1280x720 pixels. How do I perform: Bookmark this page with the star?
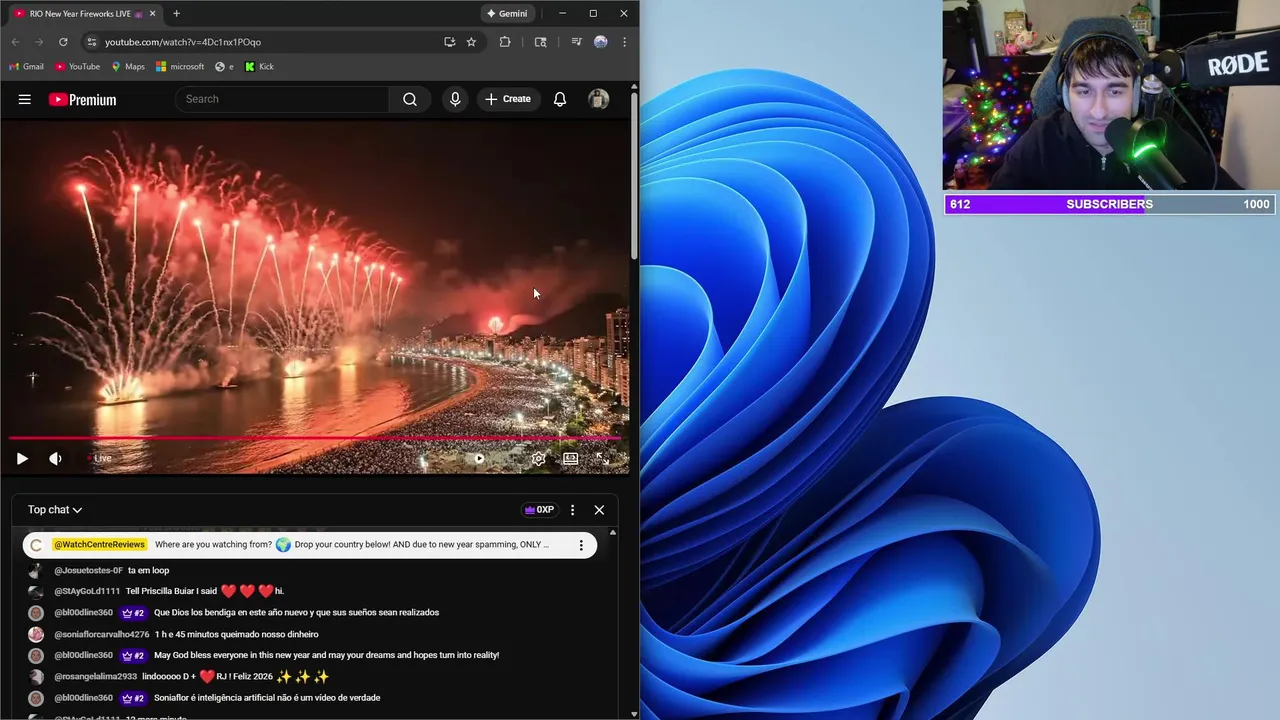point(471,42)
